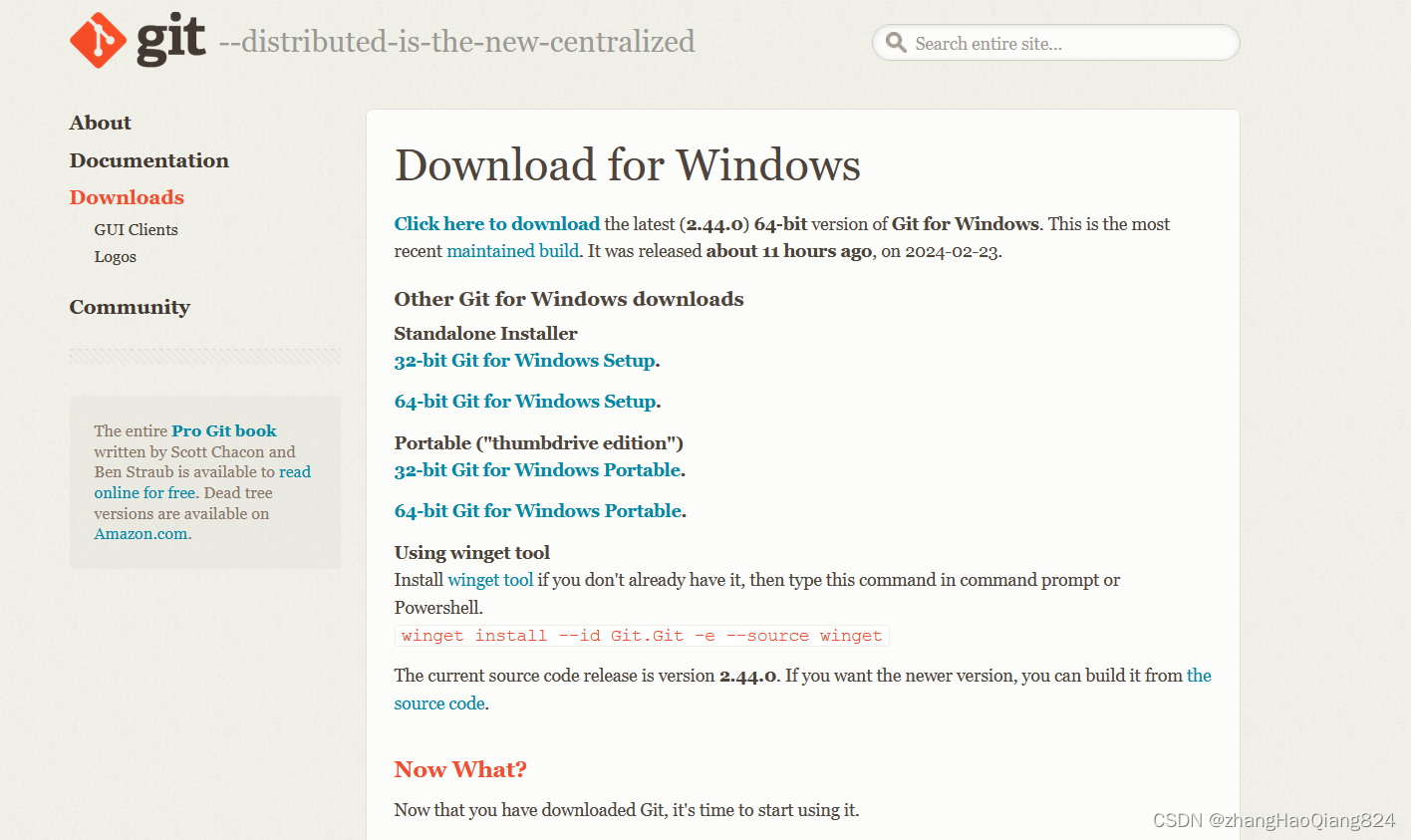Open the Pro Git book link
Image resolution: width=1411 pixels, height=840 pixels.
(x=224, y=430)
